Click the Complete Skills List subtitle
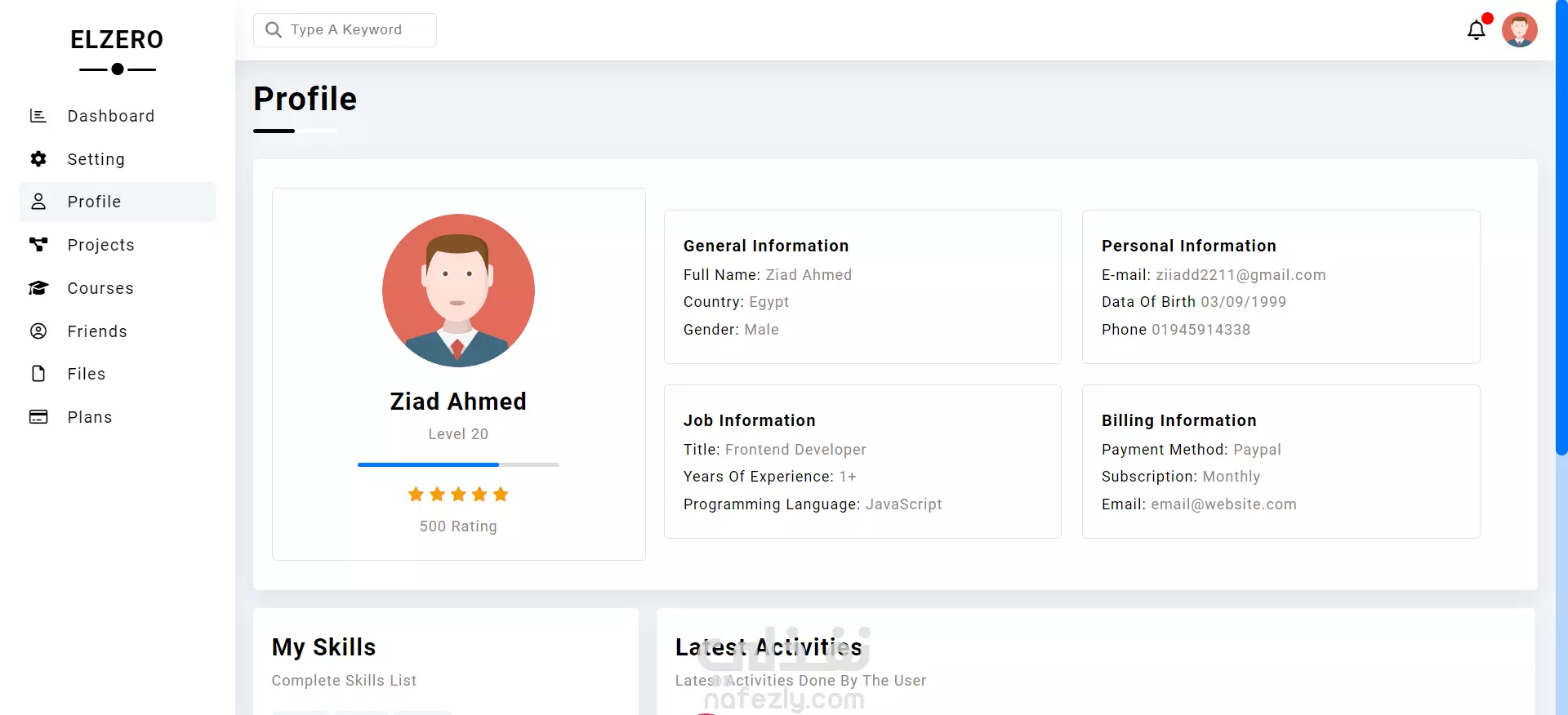1568x715 pixels. [344, 681]
